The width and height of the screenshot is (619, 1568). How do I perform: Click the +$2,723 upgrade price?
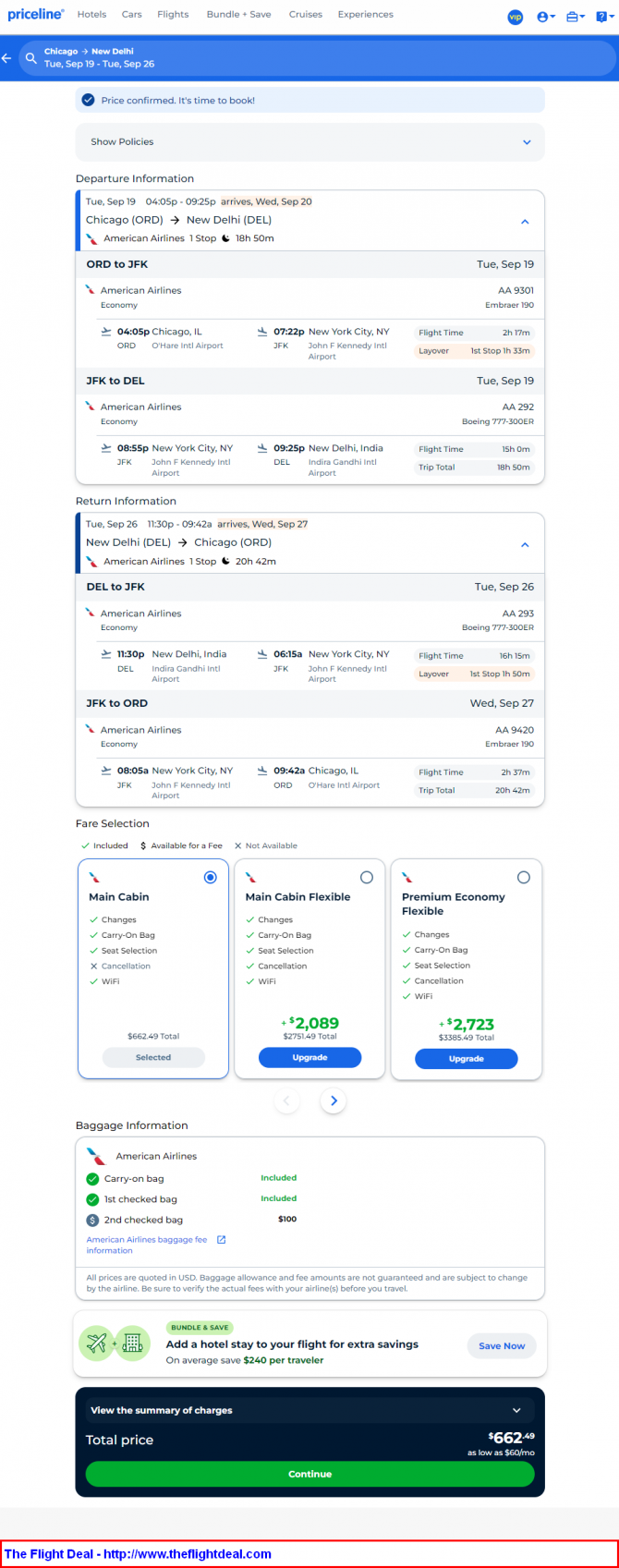[467, 1024]
